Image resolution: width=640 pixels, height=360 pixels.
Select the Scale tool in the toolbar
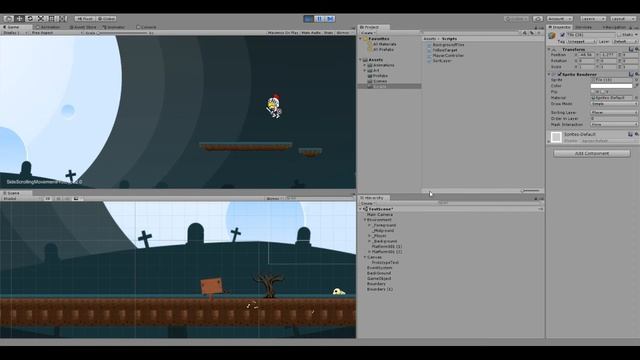[x=40, y=19]
